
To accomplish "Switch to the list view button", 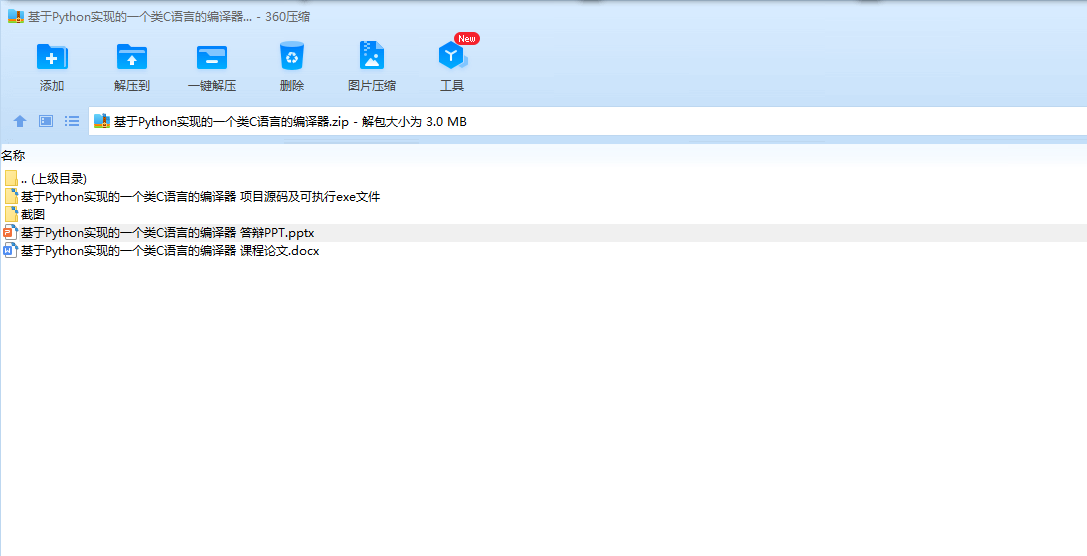I will (x=72, y=121).
